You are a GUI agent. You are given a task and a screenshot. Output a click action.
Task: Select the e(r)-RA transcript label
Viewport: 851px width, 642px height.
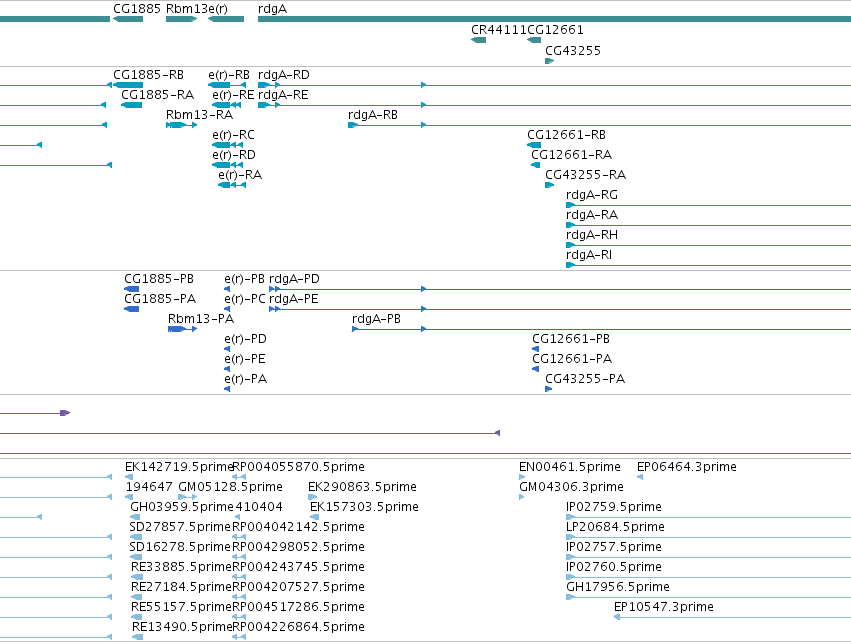240,175
